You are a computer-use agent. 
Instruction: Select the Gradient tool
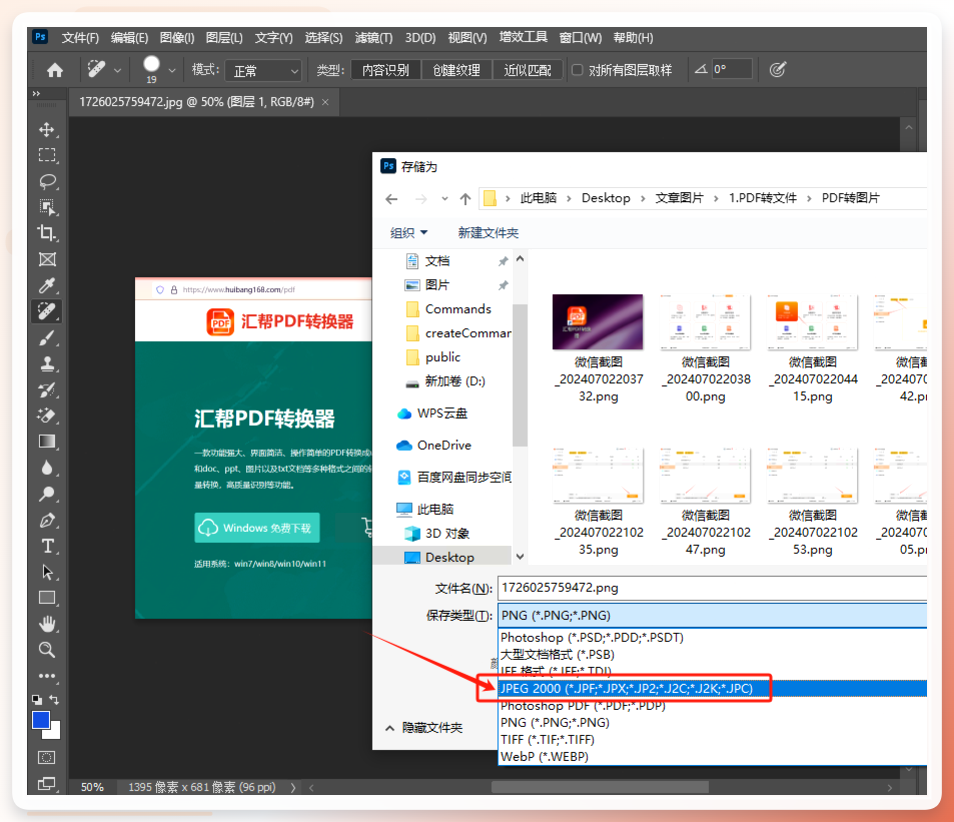47,442
